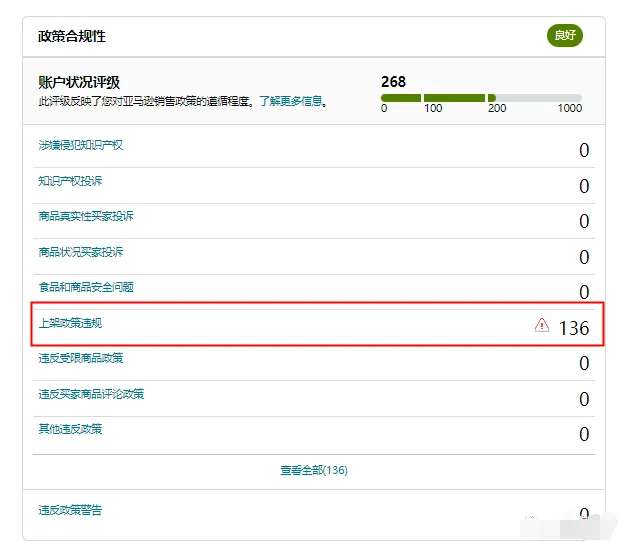This screenshot has width=628, height=547.
Task: Click the red warning triangle icon beside 136
Action: click(541, 325)
